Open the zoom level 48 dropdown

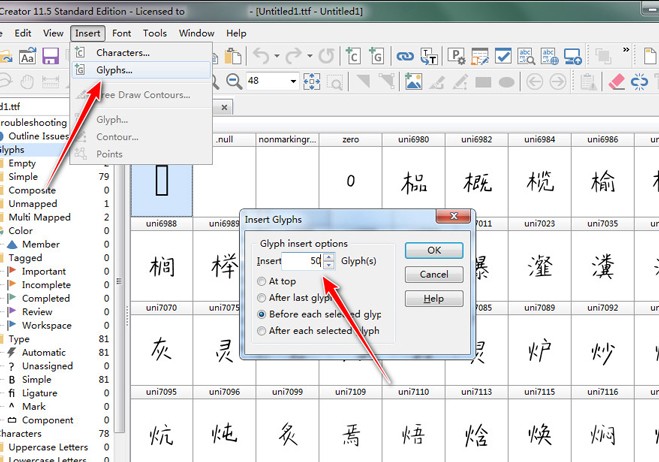[x=293, y=81]
